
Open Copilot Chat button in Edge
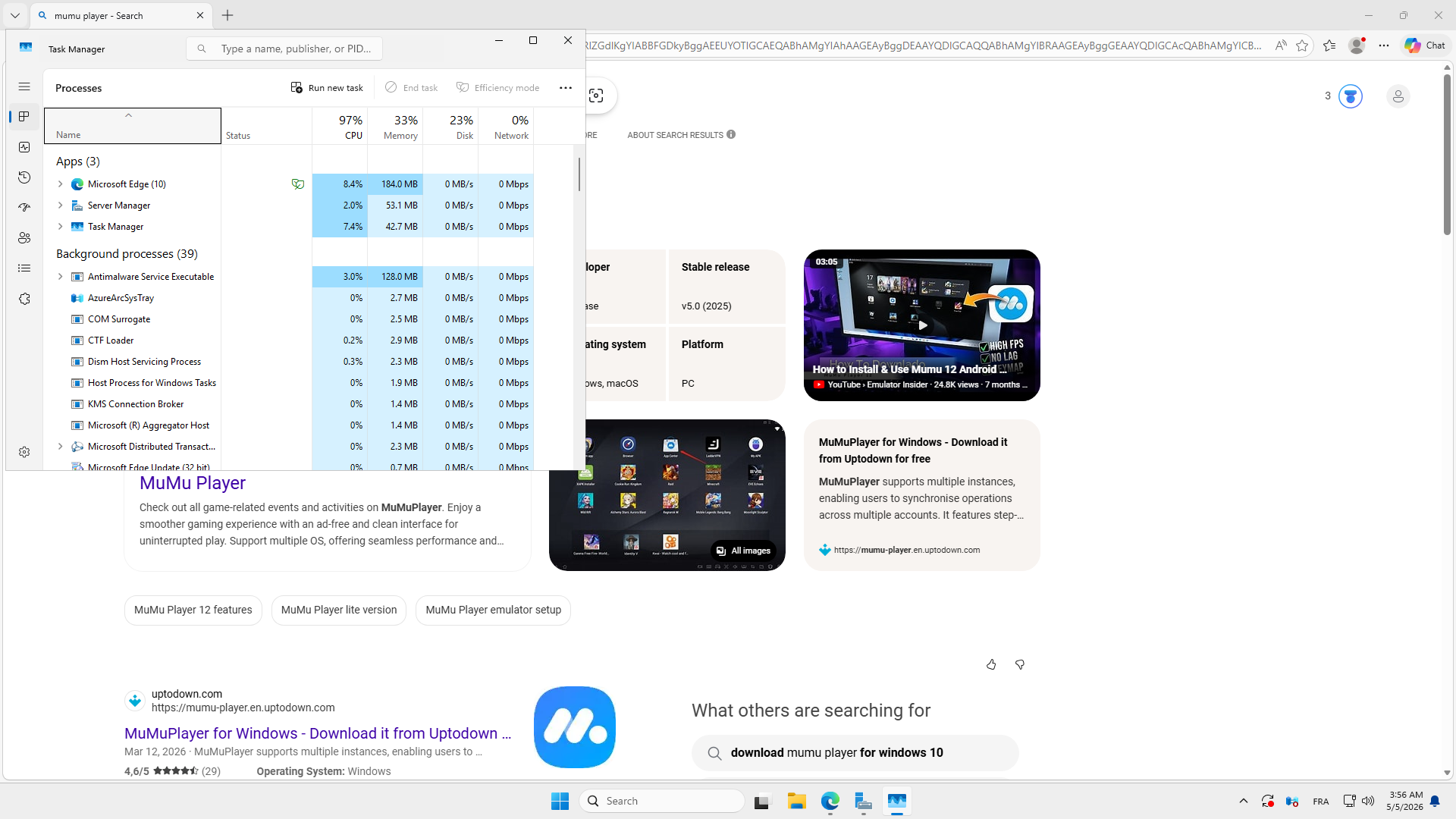(x=1425, y=45)
